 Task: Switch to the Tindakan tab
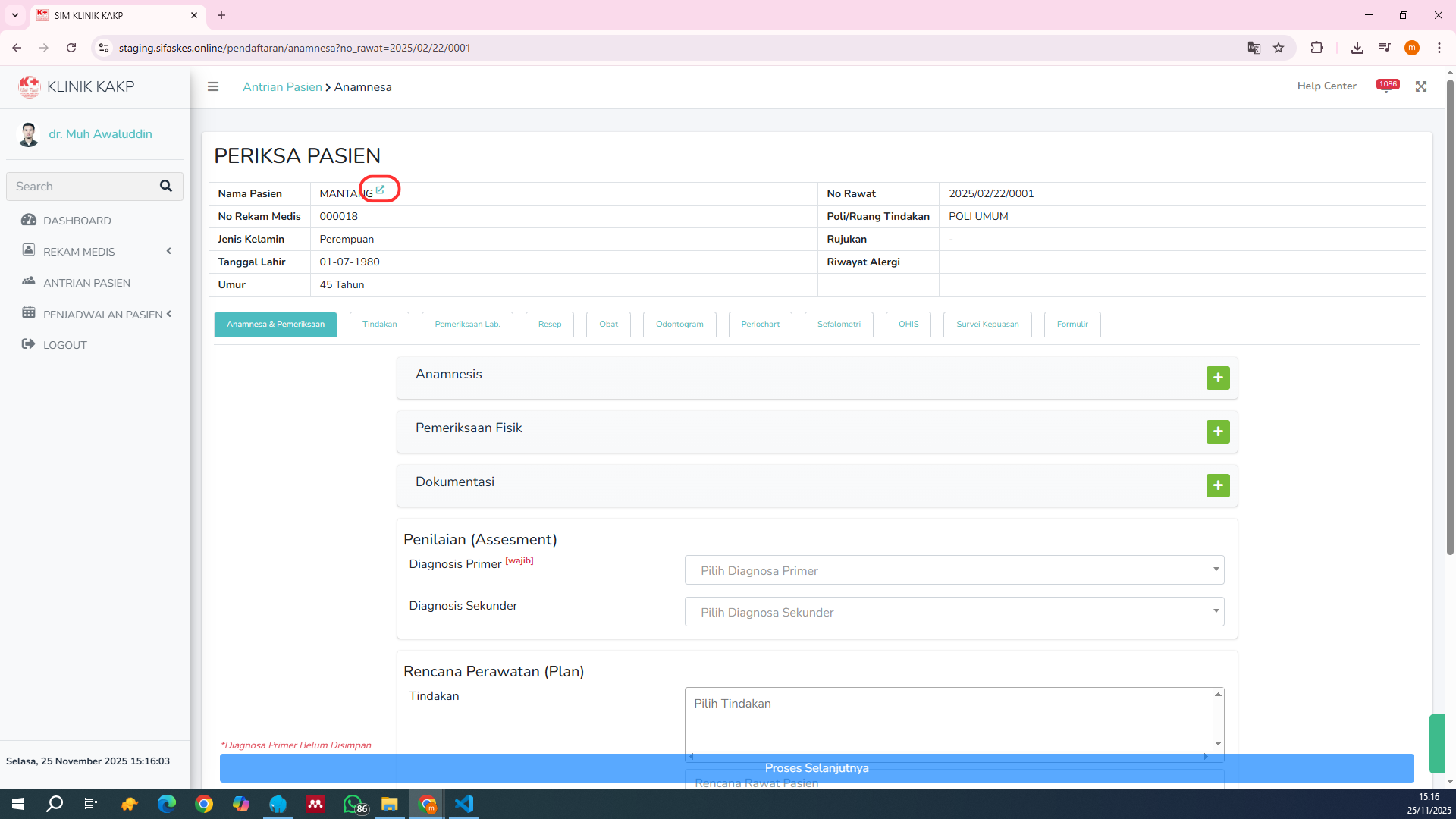[379, 325]
